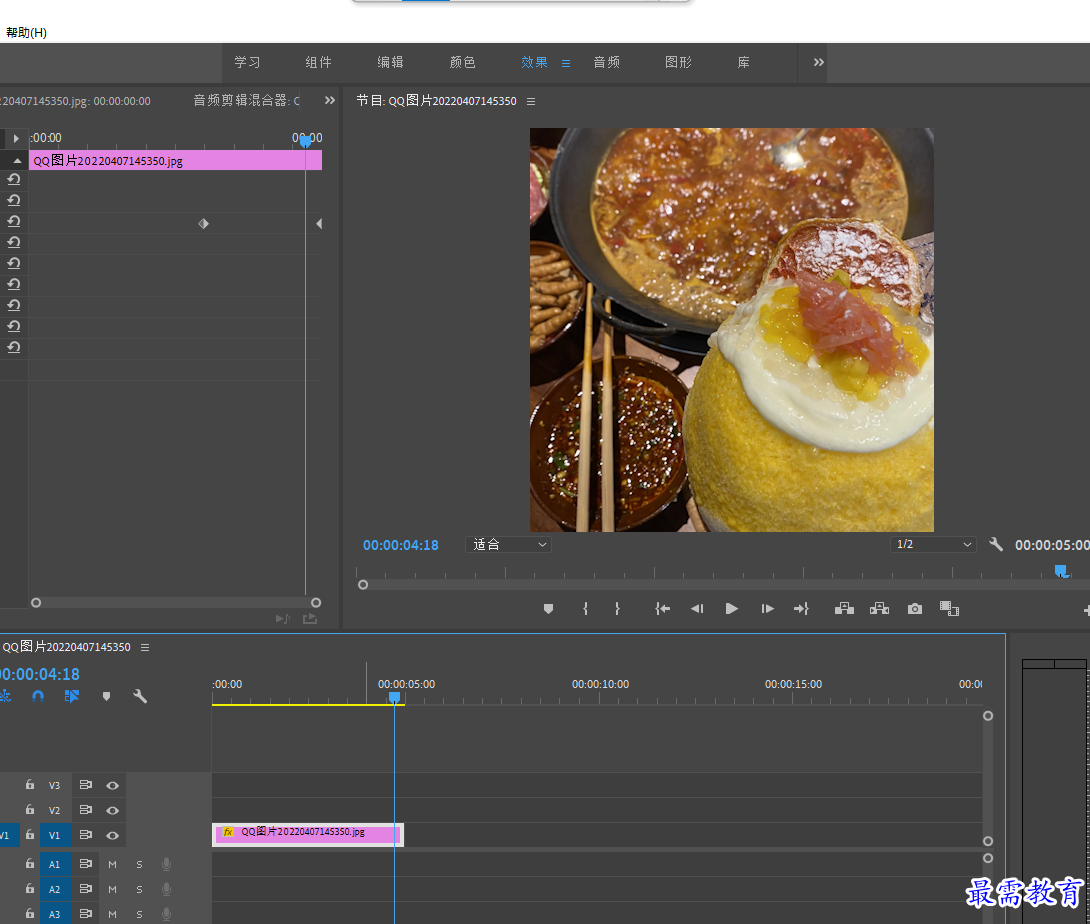This screenshot has width=1090, height=924.
Task: Reset the parameter on the keyframe row
Action: tap(14, 221)
